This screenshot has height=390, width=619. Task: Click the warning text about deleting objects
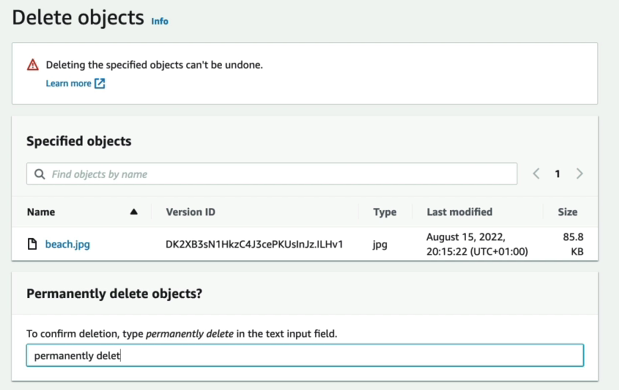click(x=154, y=65)
